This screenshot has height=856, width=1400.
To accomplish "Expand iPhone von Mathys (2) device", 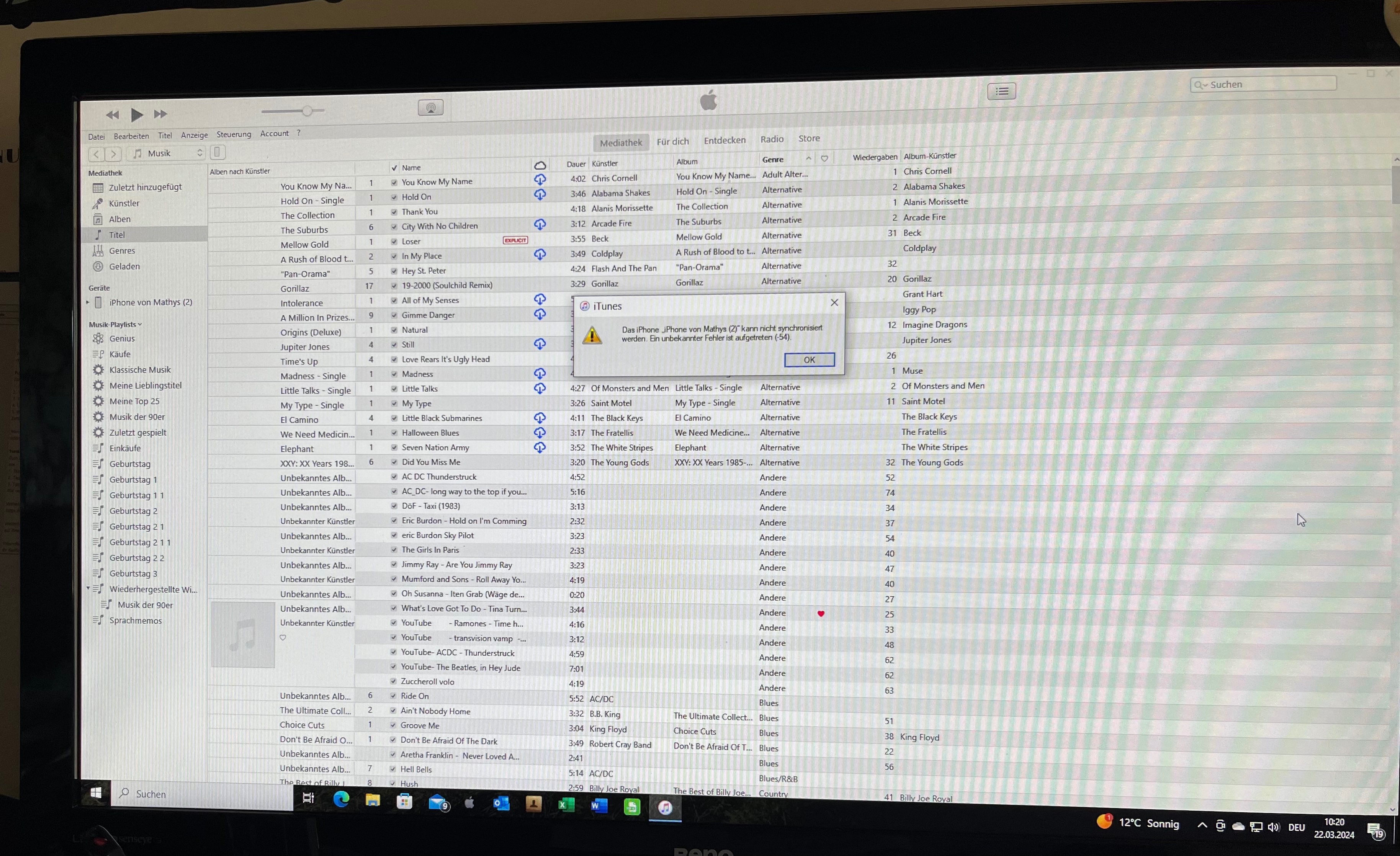I will coord(87,302).
